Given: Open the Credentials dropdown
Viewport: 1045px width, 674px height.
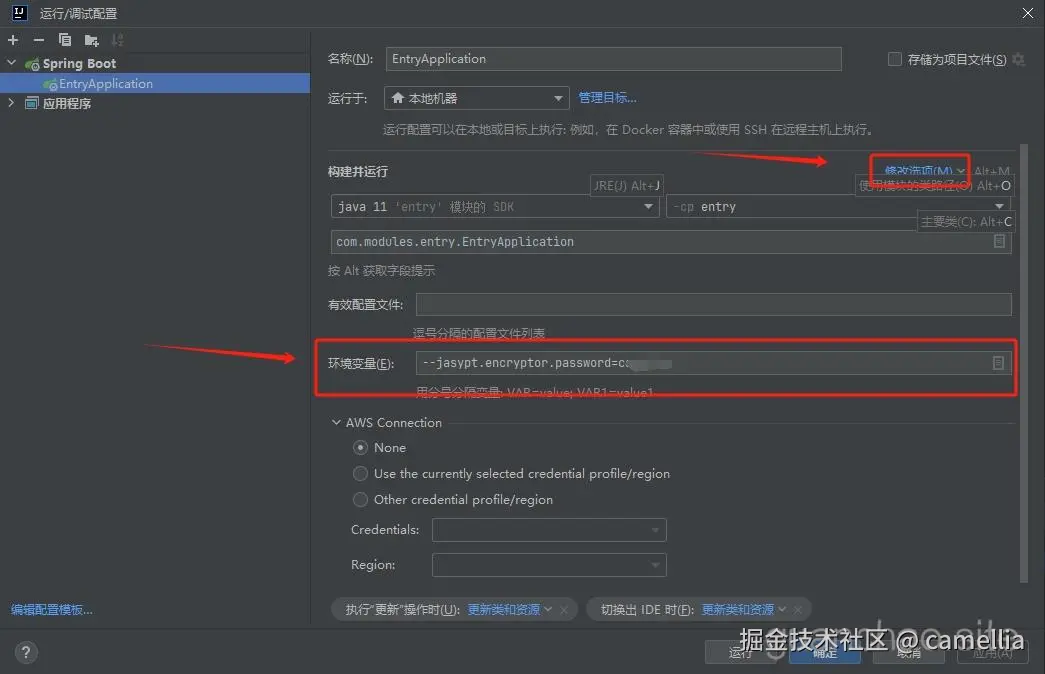Looking at the screenshot, I should point(549,530).
